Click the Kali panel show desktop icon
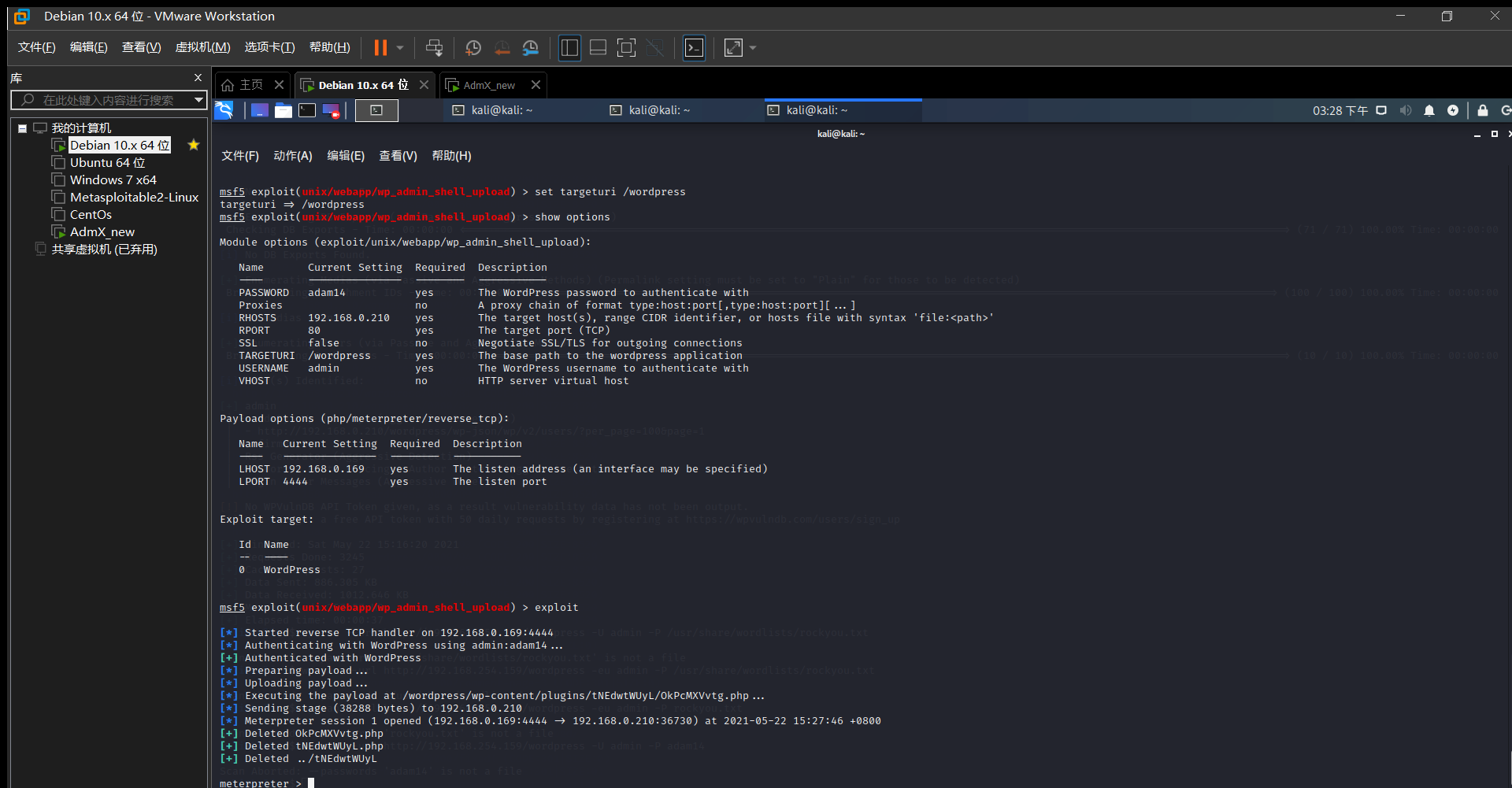Image resolution: width=1512 pixels, height=788 pixels. pos(260,110)
